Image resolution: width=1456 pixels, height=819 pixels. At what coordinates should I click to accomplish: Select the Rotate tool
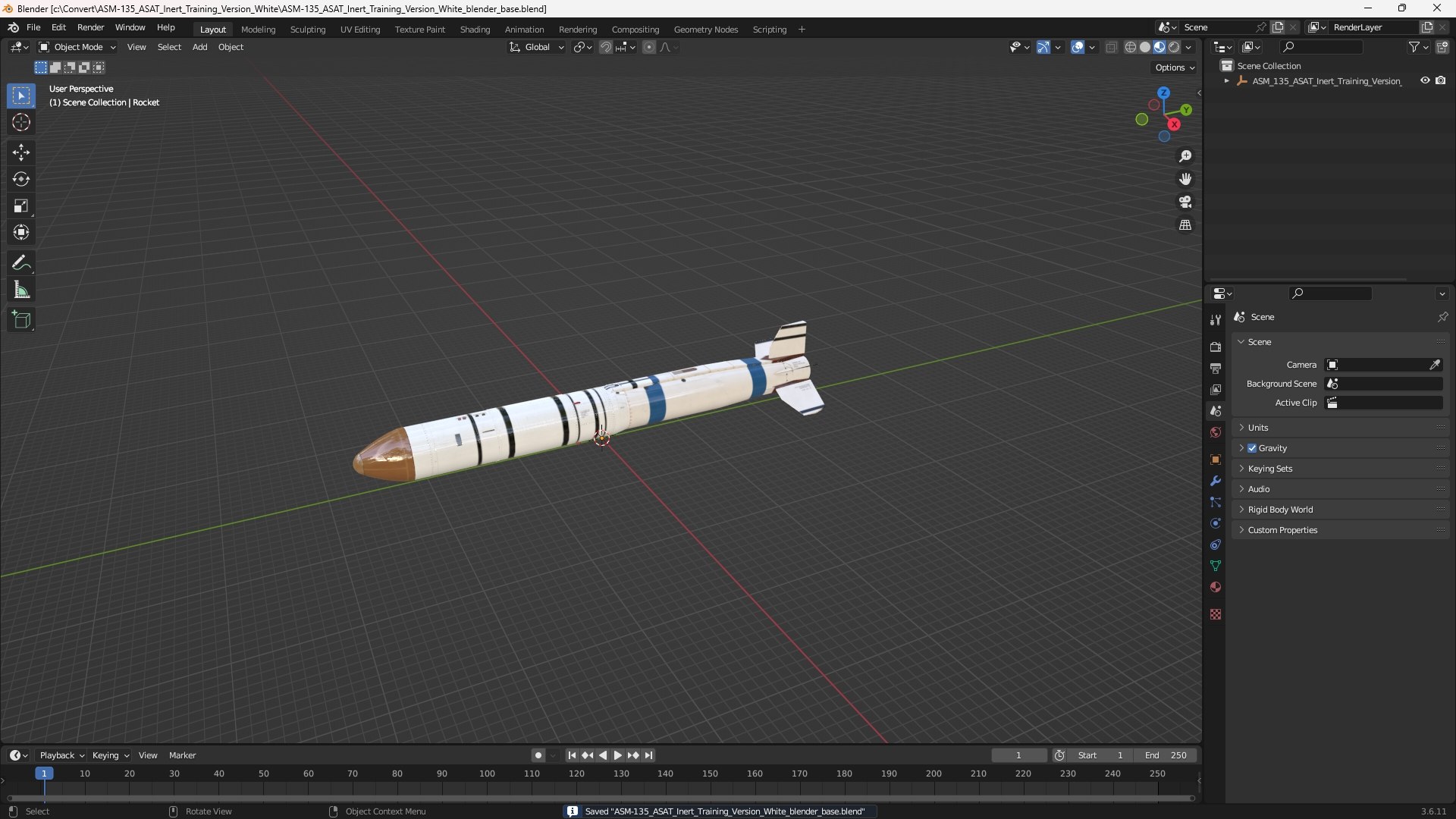click(x=21, y=179)
